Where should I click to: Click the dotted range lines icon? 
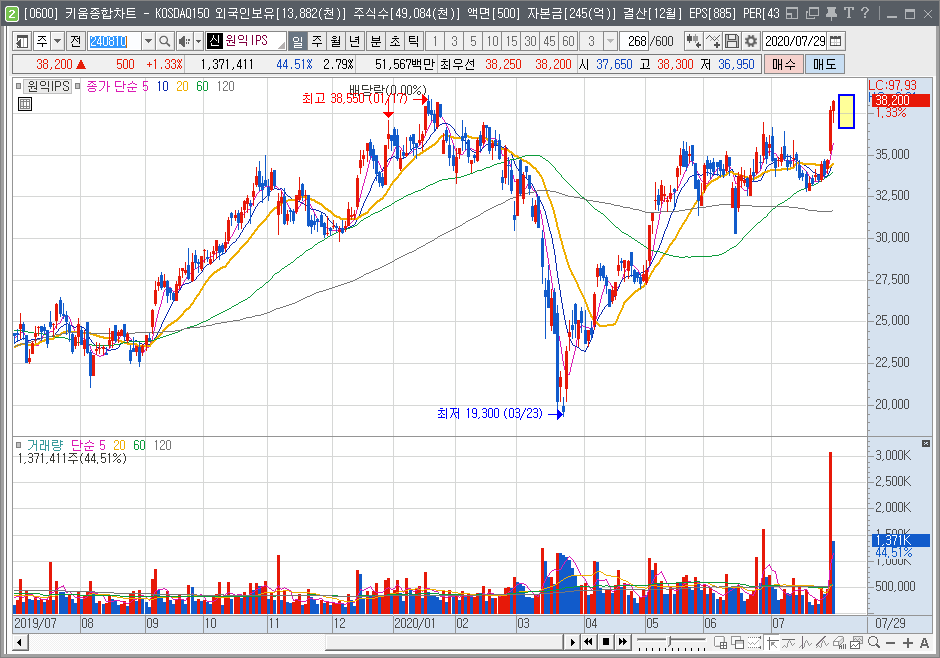754,642
